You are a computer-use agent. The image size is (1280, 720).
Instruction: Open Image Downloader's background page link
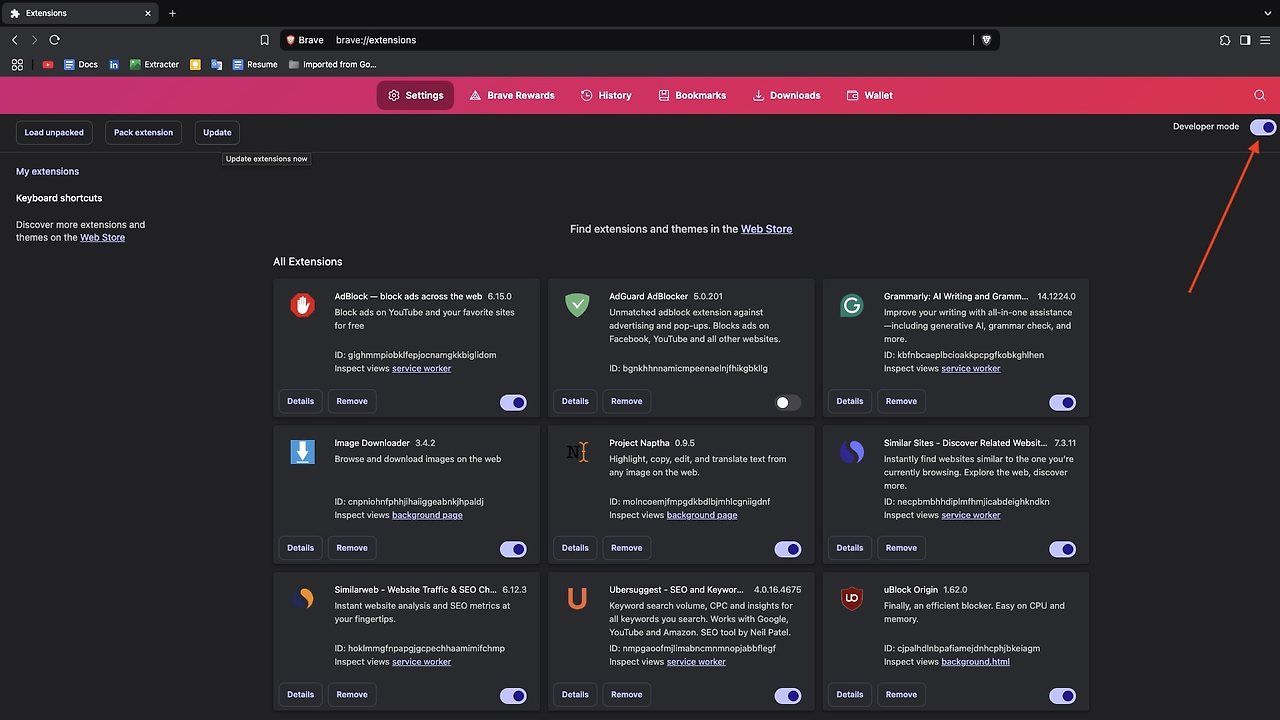point(427,515)
